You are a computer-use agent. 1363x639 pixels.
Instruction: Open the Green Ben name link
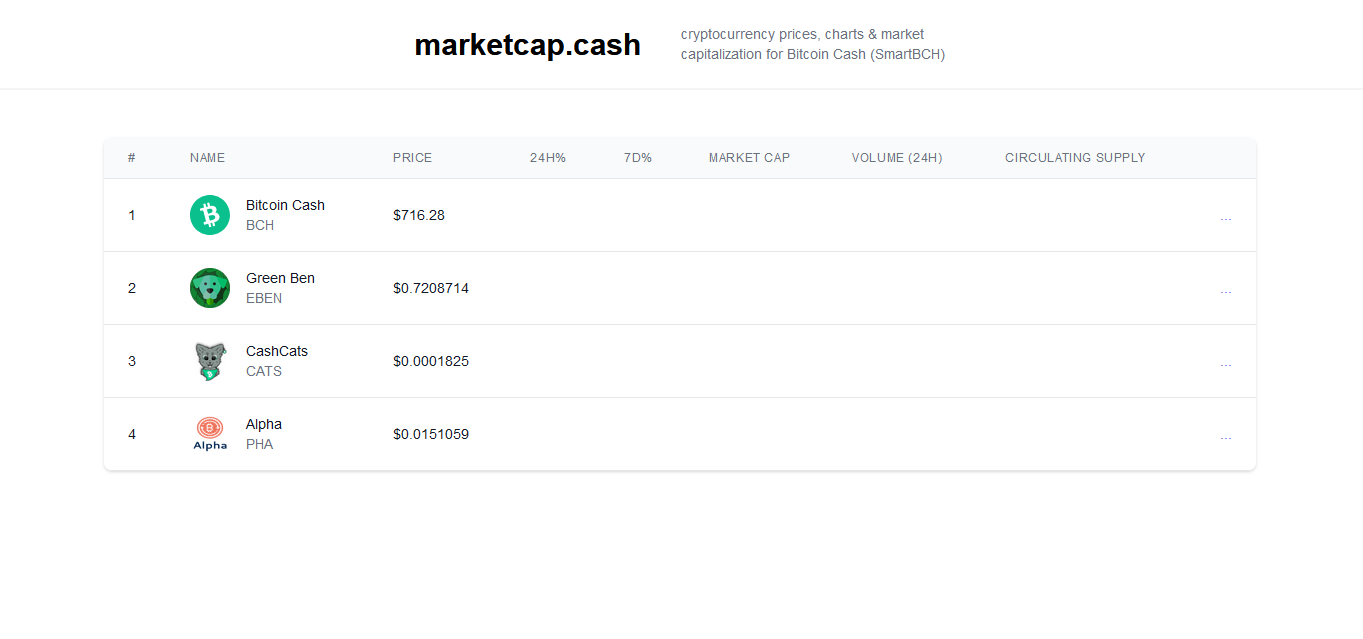[280, 278]
